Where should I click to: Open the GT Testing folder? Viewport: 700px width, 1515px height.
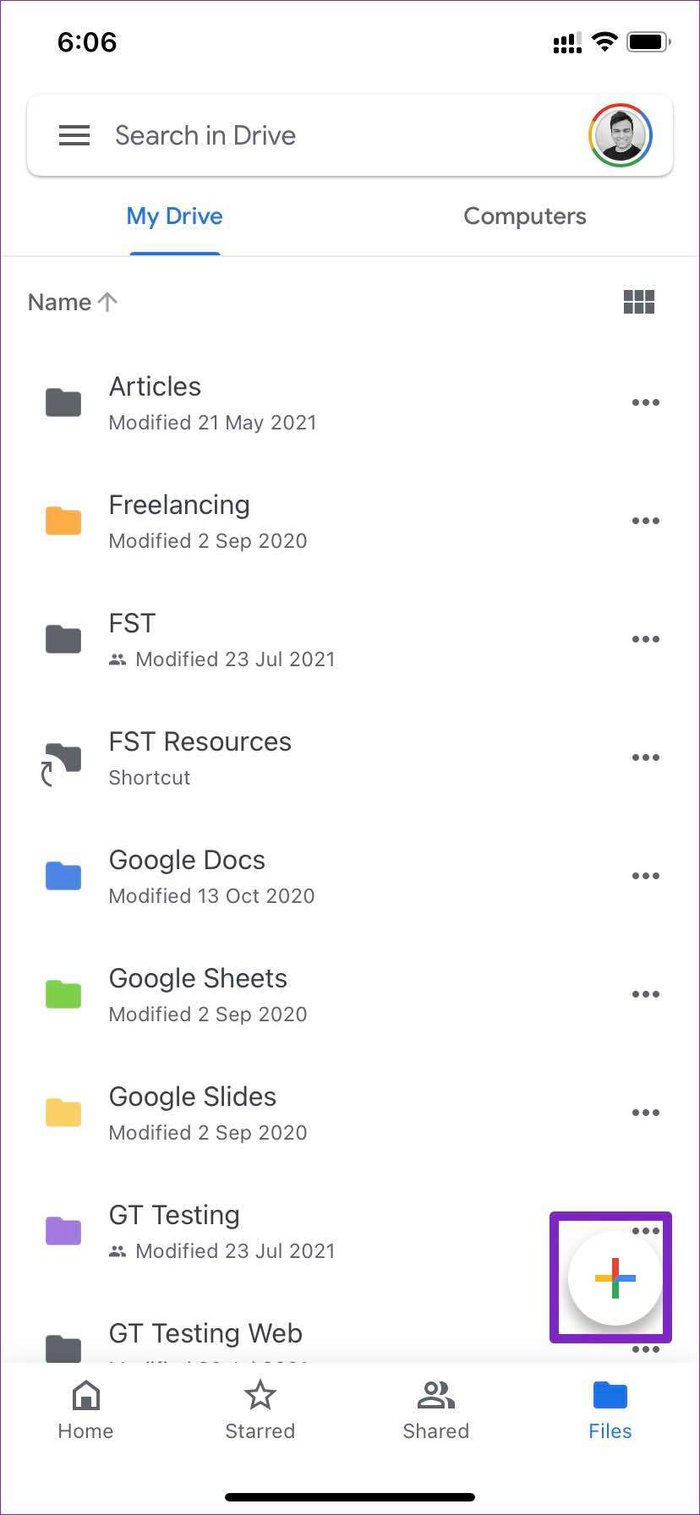tap(350, 1231)
